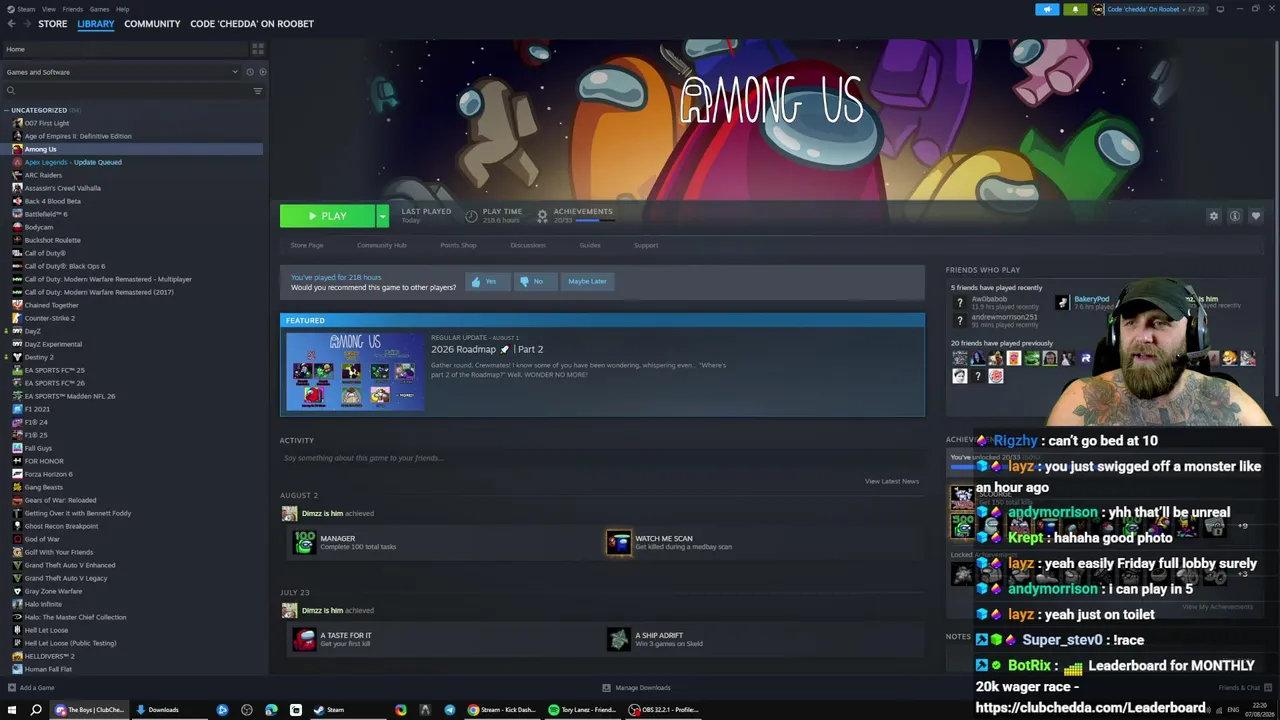Go forward with the navigation arrow
The height and width of the screenshot is (720, 1280).
tap(27, 24)
